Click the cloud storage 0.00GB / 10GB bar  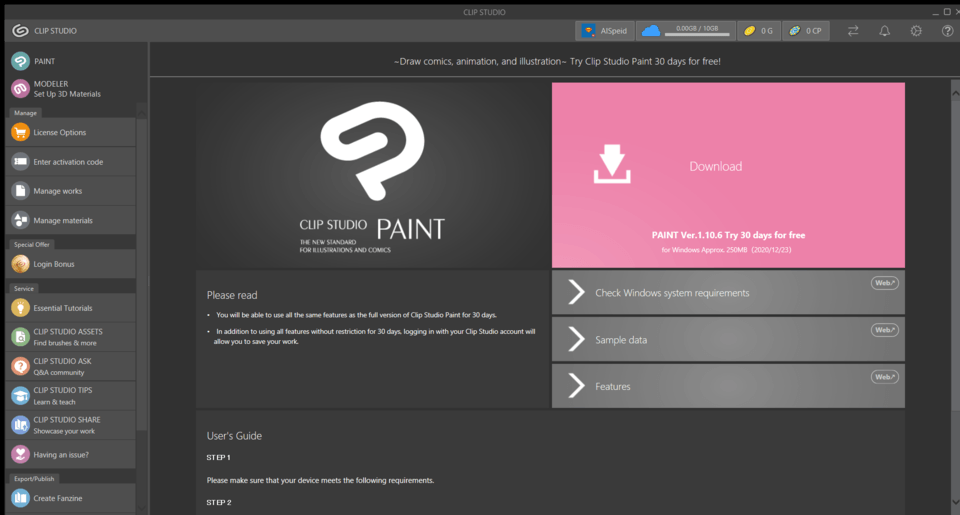[x=697, y=31]
